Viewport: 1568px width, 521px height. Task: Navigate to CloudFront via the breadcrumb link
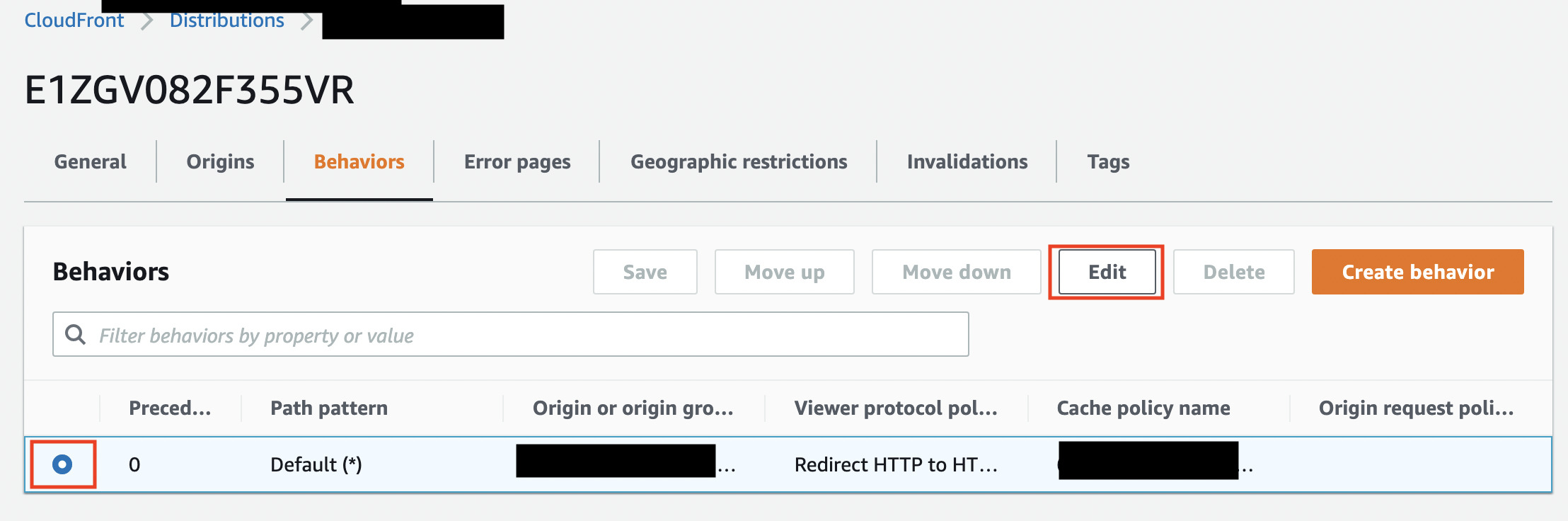[x=73, y=20]
